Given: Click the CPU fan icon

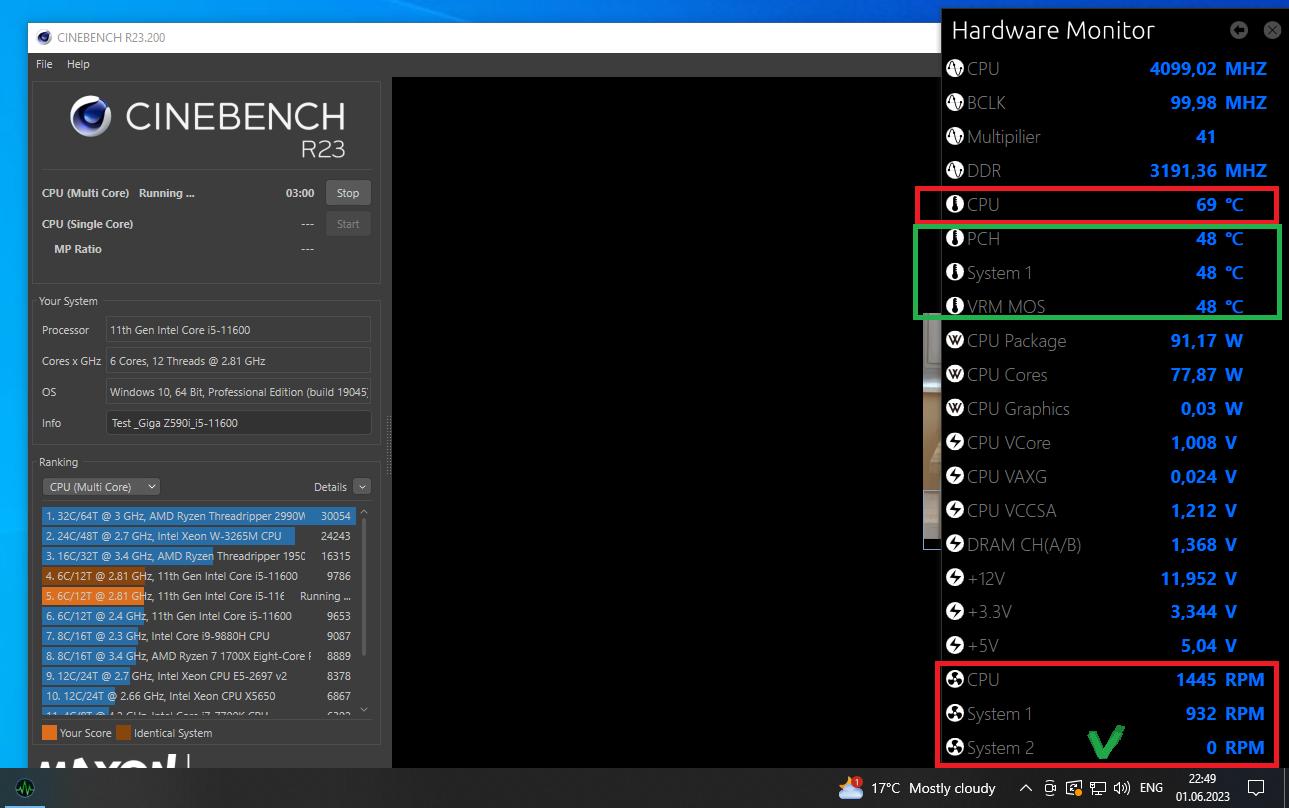Looking at the screenshot, I should [x=955, y=680].
